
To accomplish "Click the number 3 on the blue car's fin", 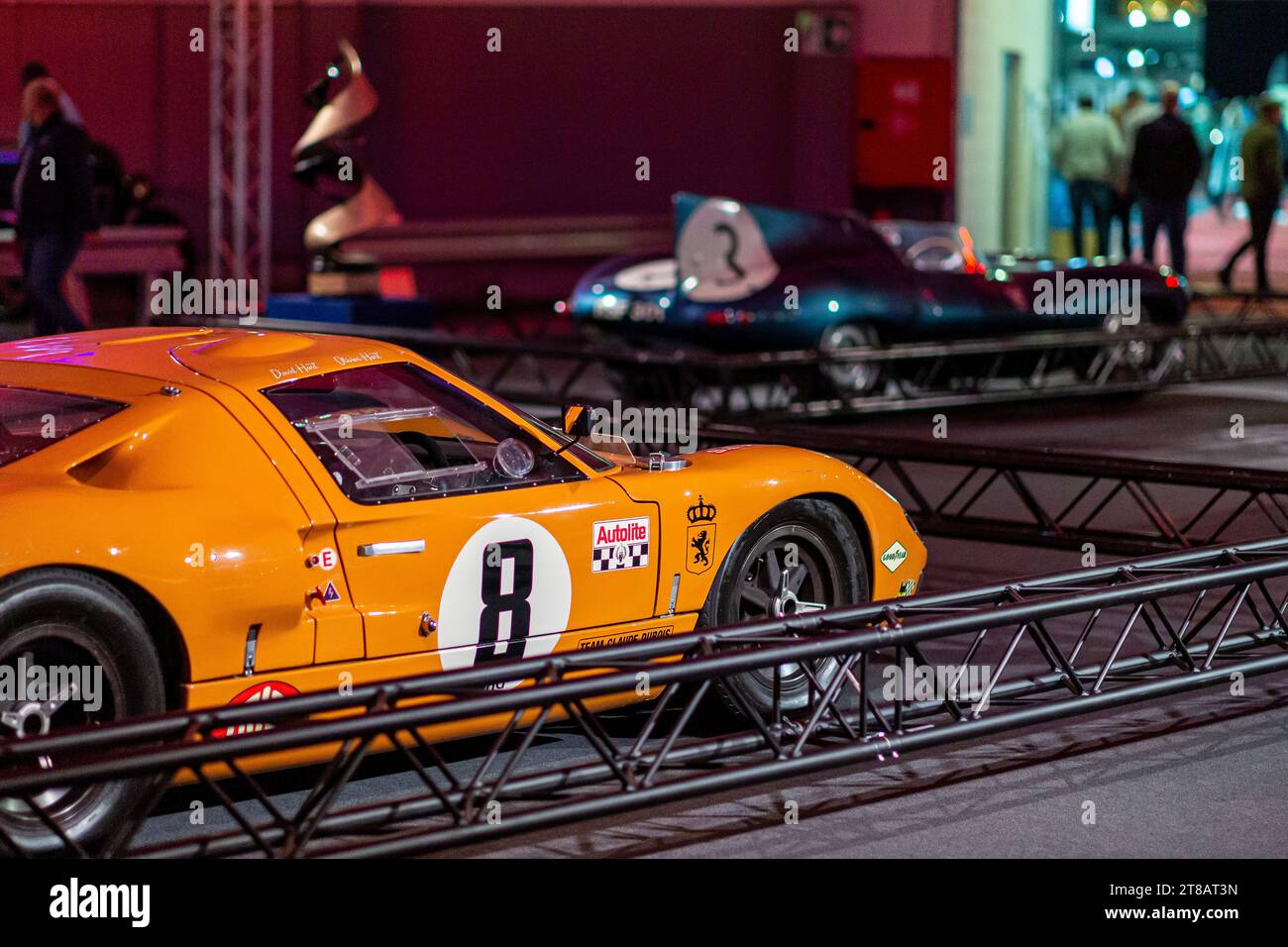I will coord(731,253).
